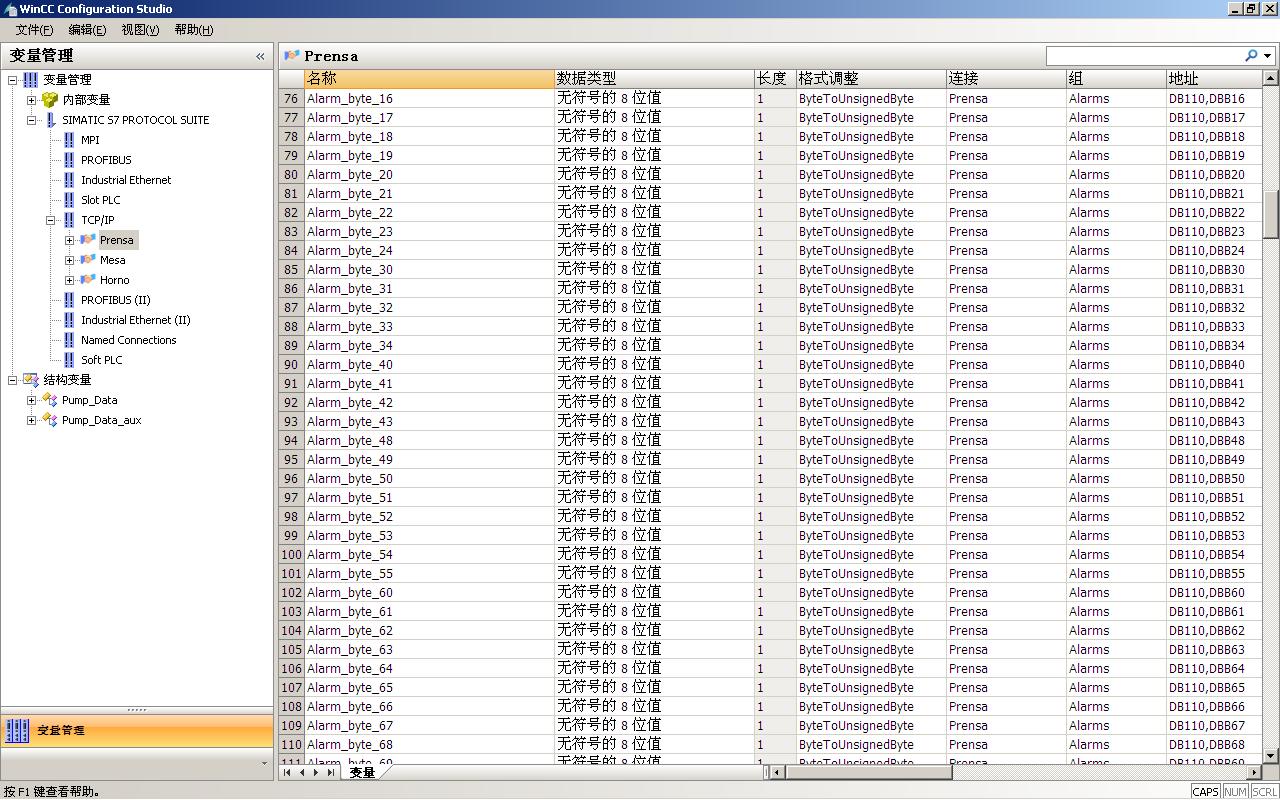Viewport: 1280px width, 800px height.
Task: Go to the previous sheet tab arrow
Action: 302,772
